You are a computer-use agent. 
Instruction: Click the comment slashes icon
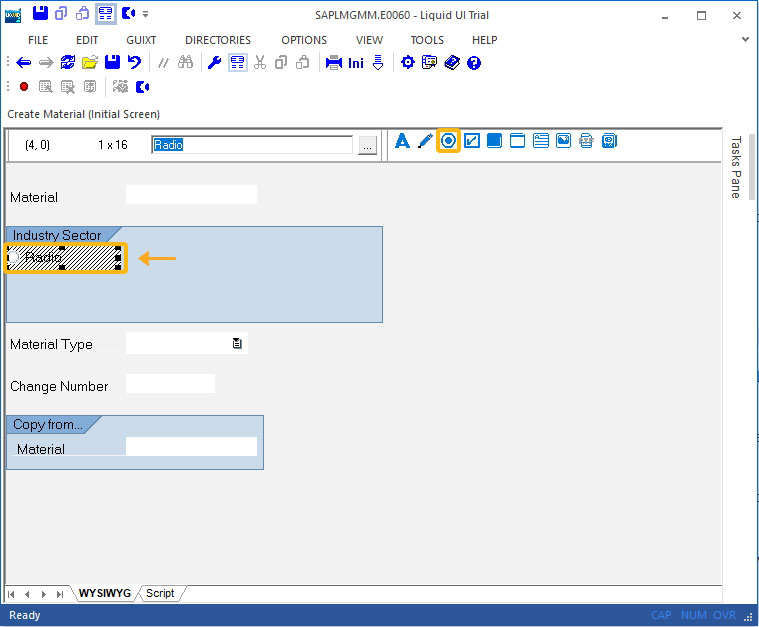(x=164, y=63)
